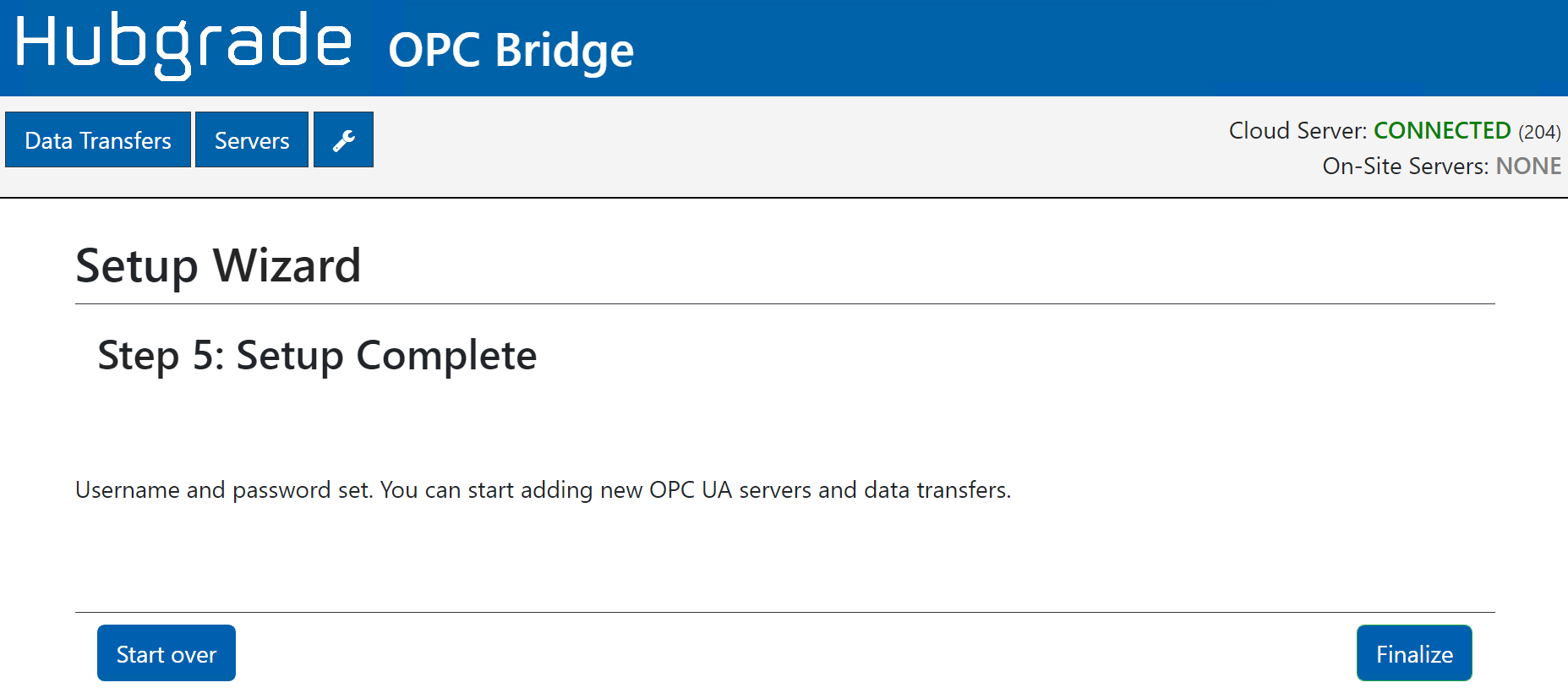Click the words OPC UA servers in the message
Image resolution: width=1568 pixels, height=688 pixels.
click(730, 490)
